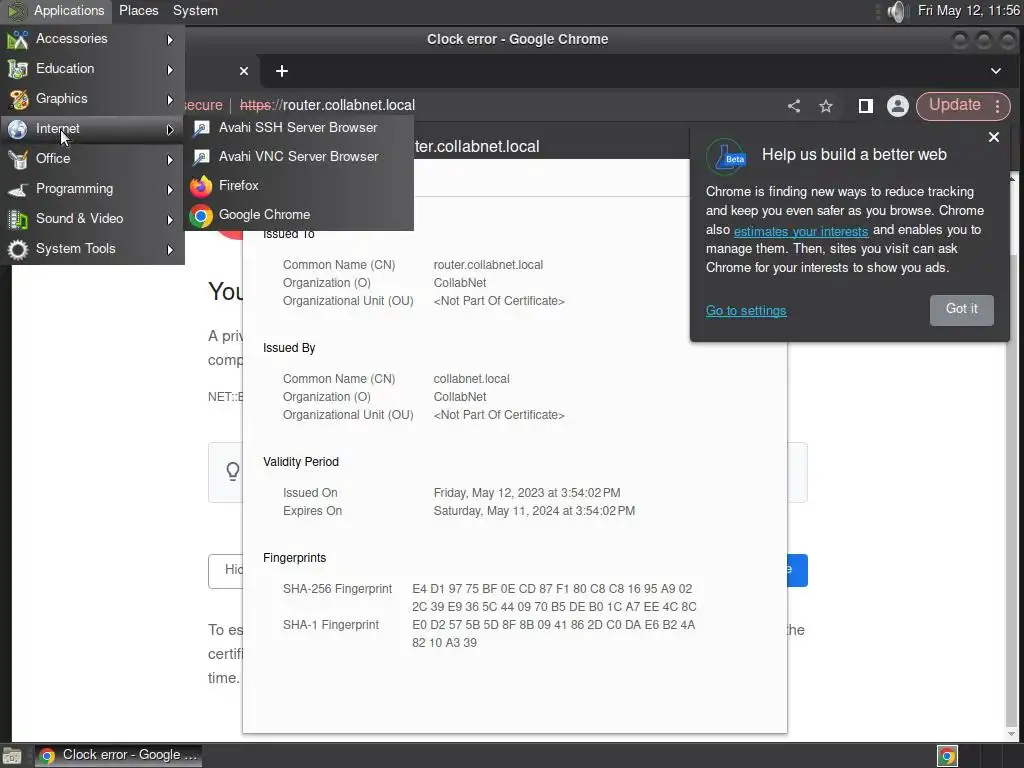Expand the System Tools submenu arrow
The height and width of the screenshot is (768, 1024).
pyautogui.click(x=170, y=250)
